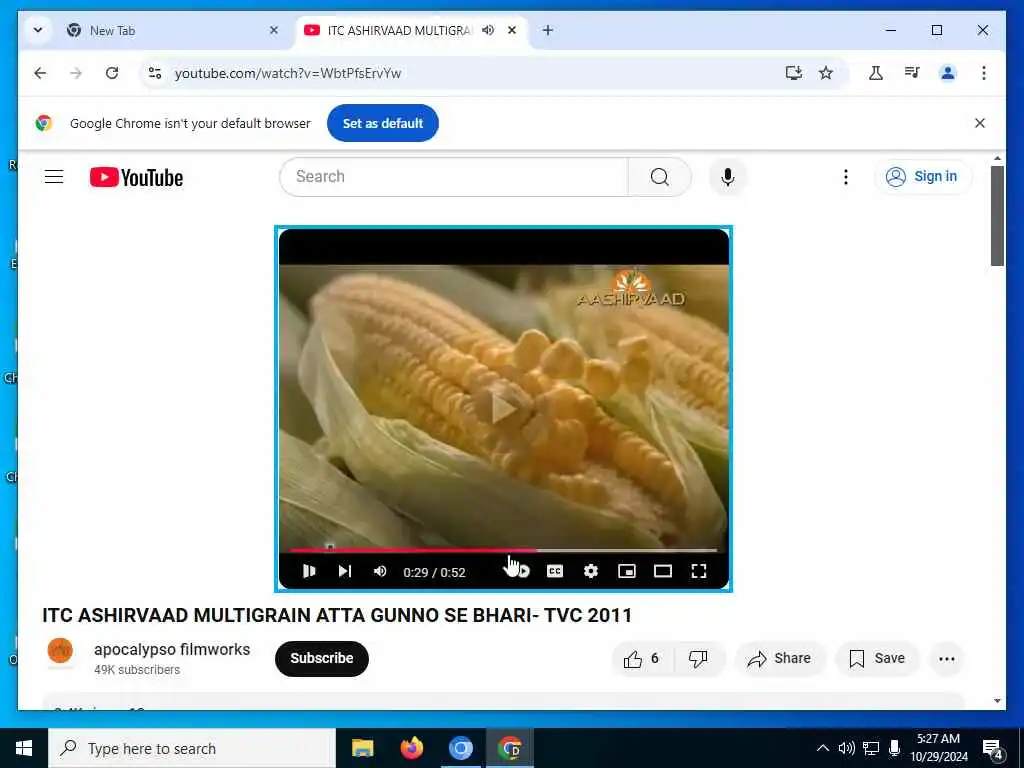The image size is (1024, 768).
Task: Open the Chrome profile menu
Action: click(948, 73)
